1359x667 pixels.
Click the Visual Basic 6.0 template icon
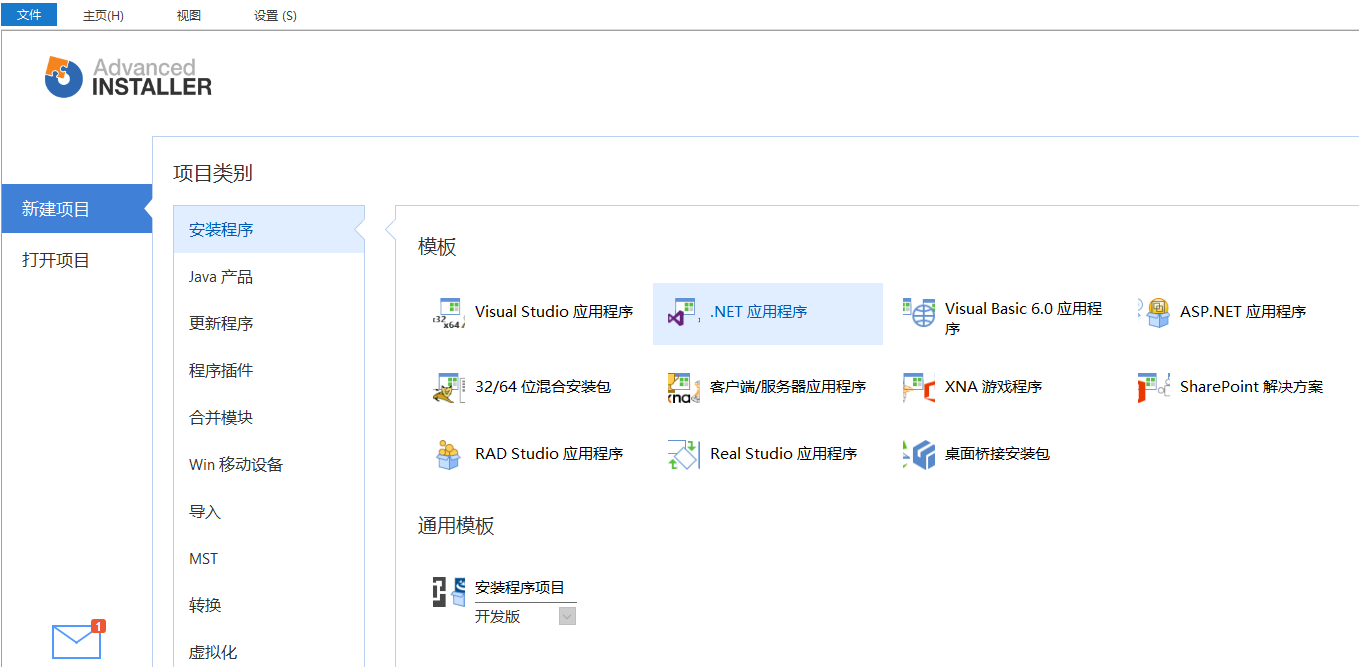919,313
